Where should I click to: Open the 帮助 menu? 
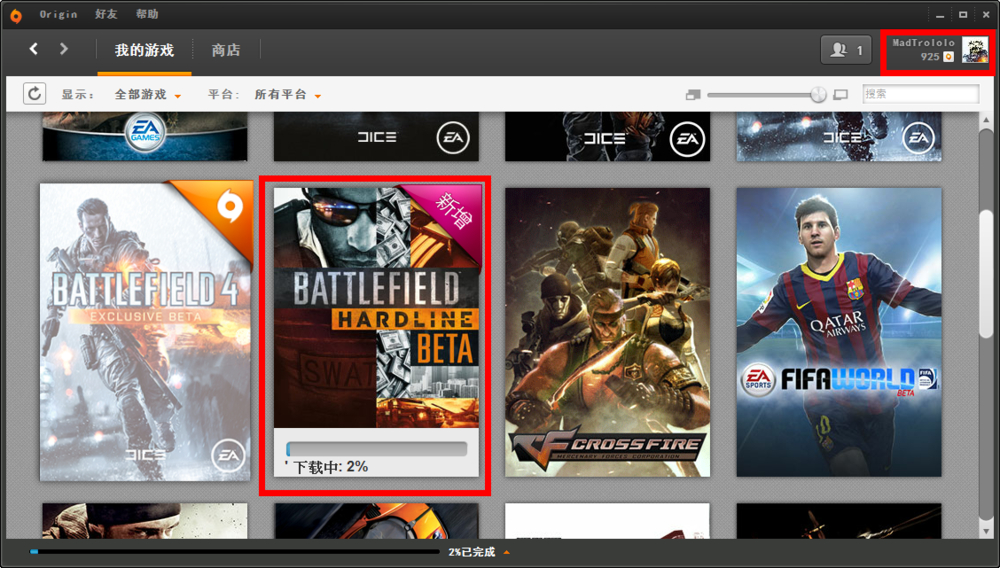click(147, 14)
